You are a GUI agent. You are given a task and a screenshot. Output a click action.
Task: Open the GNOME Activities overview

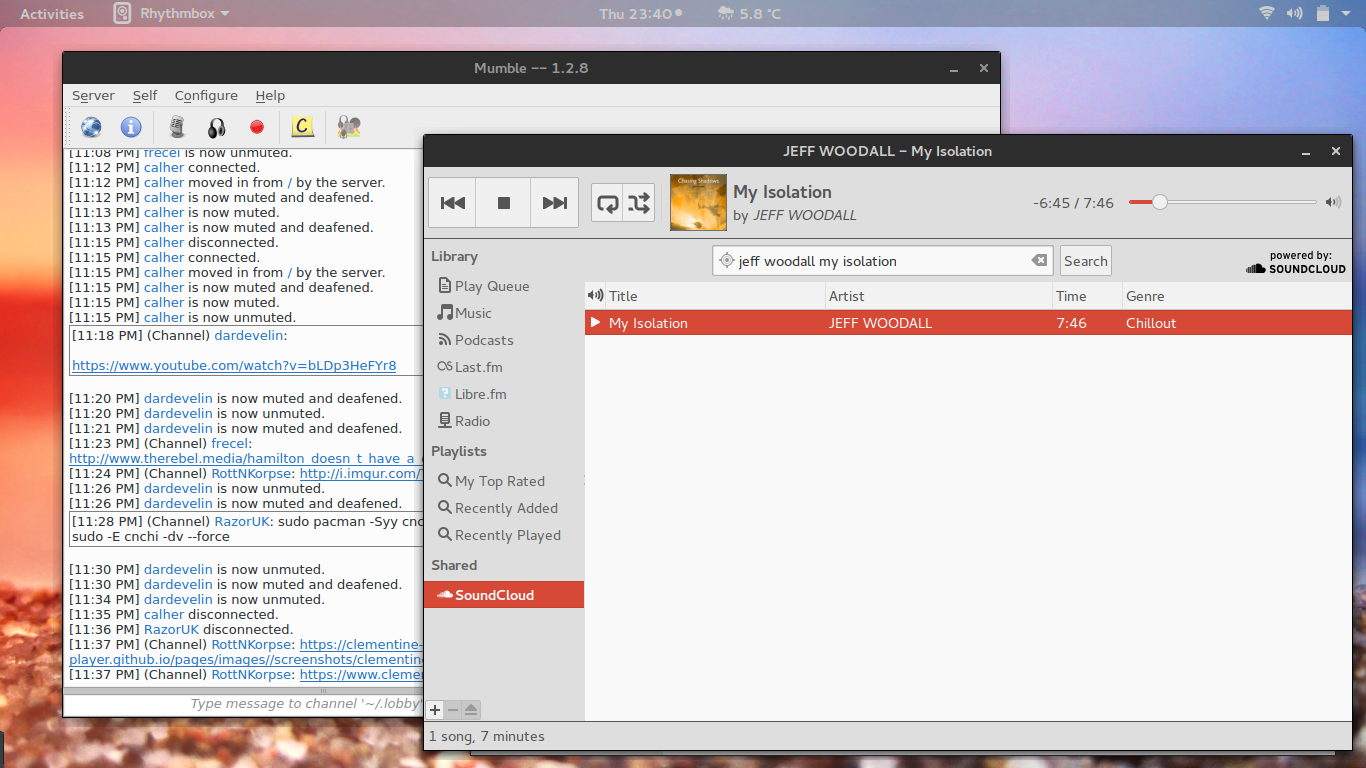coord(52,13)
